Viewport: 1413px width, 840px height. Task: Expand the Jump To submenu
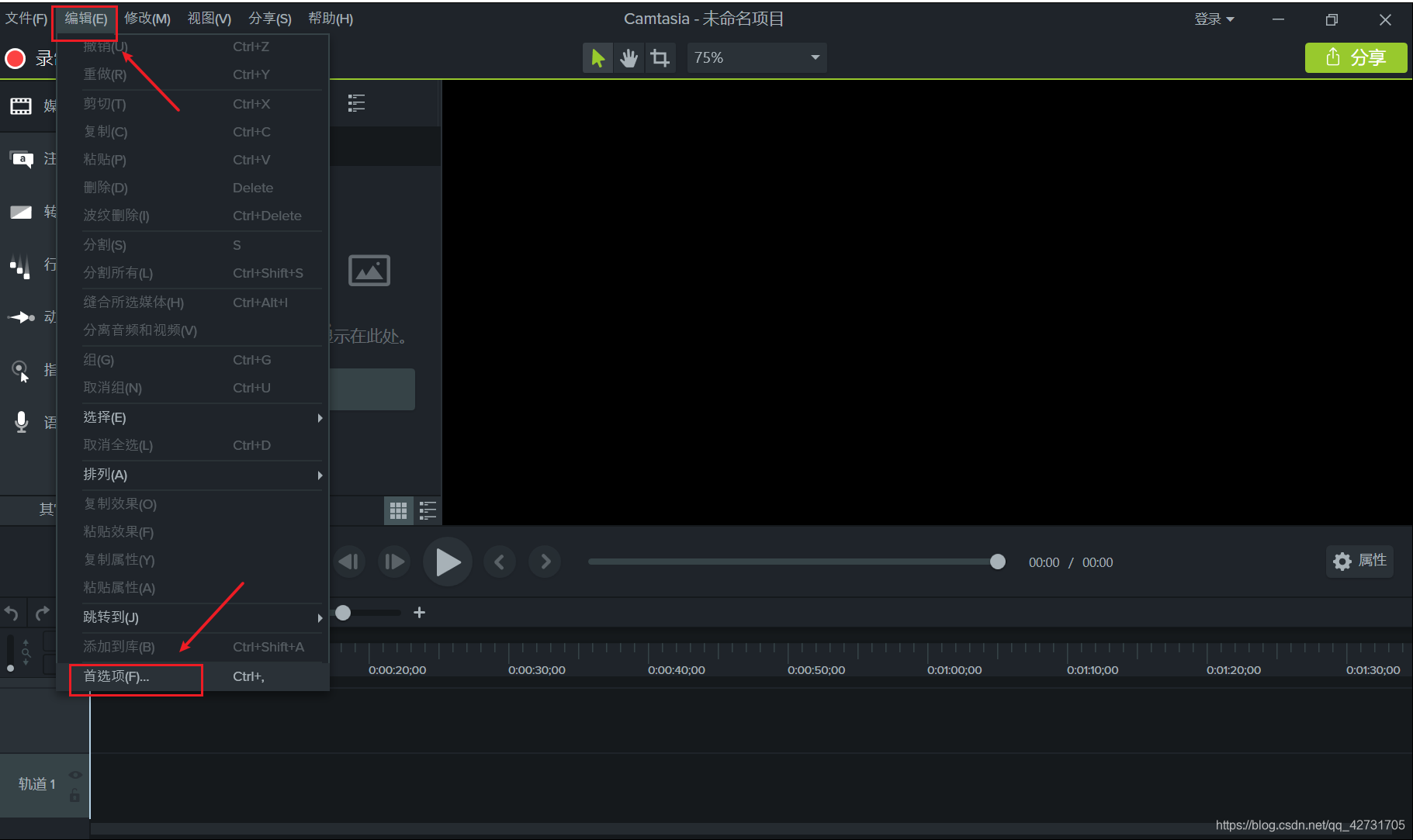pos(193,617)
